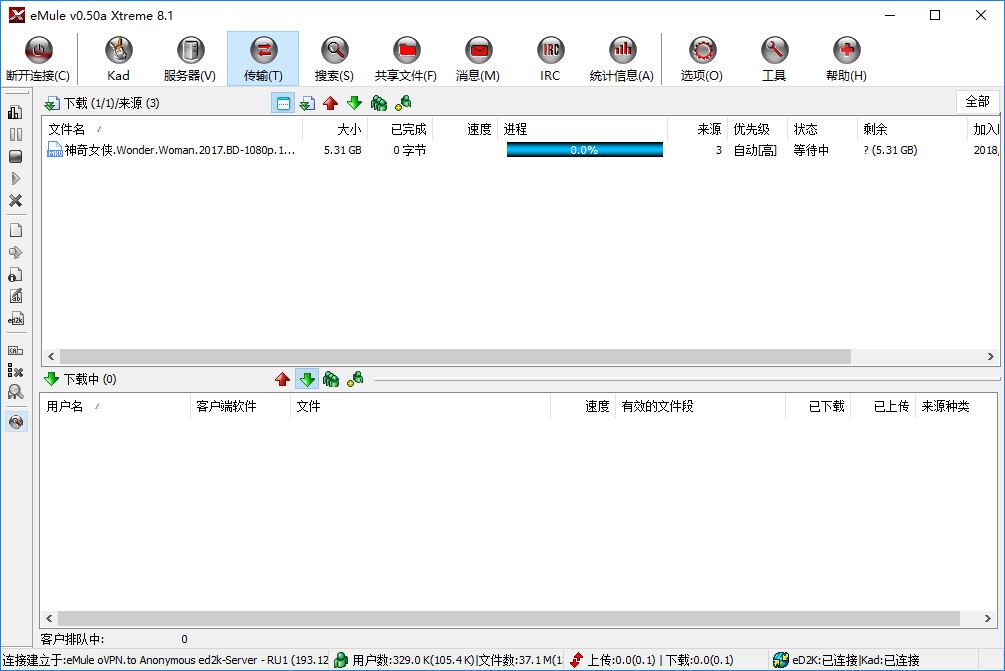
Task: Open the 搜索(S) search page
Action: pyautogui.click(x=335, y=59)
